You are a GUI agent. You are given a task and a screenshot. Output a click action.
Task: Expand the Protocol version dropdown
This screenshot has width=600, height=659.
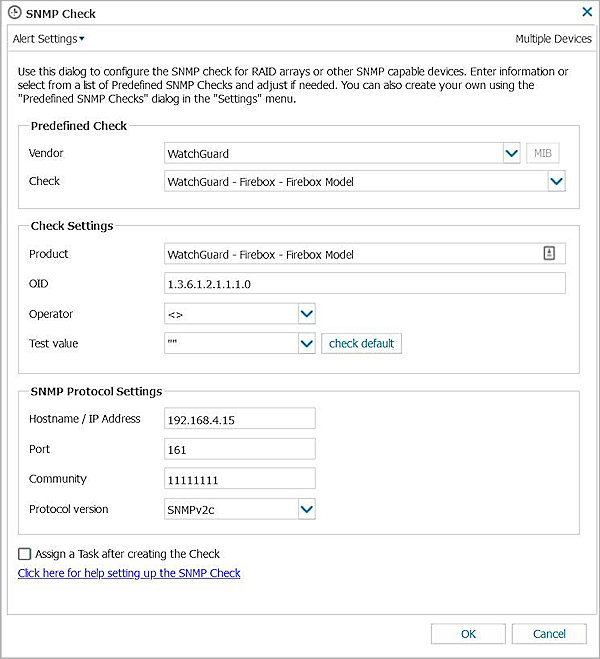307,509
